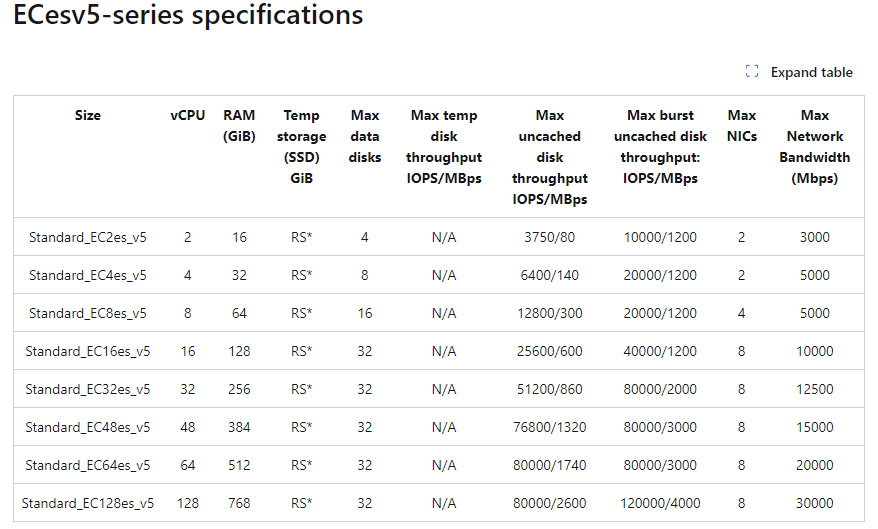The image size is (878, 529).
Task: Click the Size column header
Action: (x=88, y=115)
